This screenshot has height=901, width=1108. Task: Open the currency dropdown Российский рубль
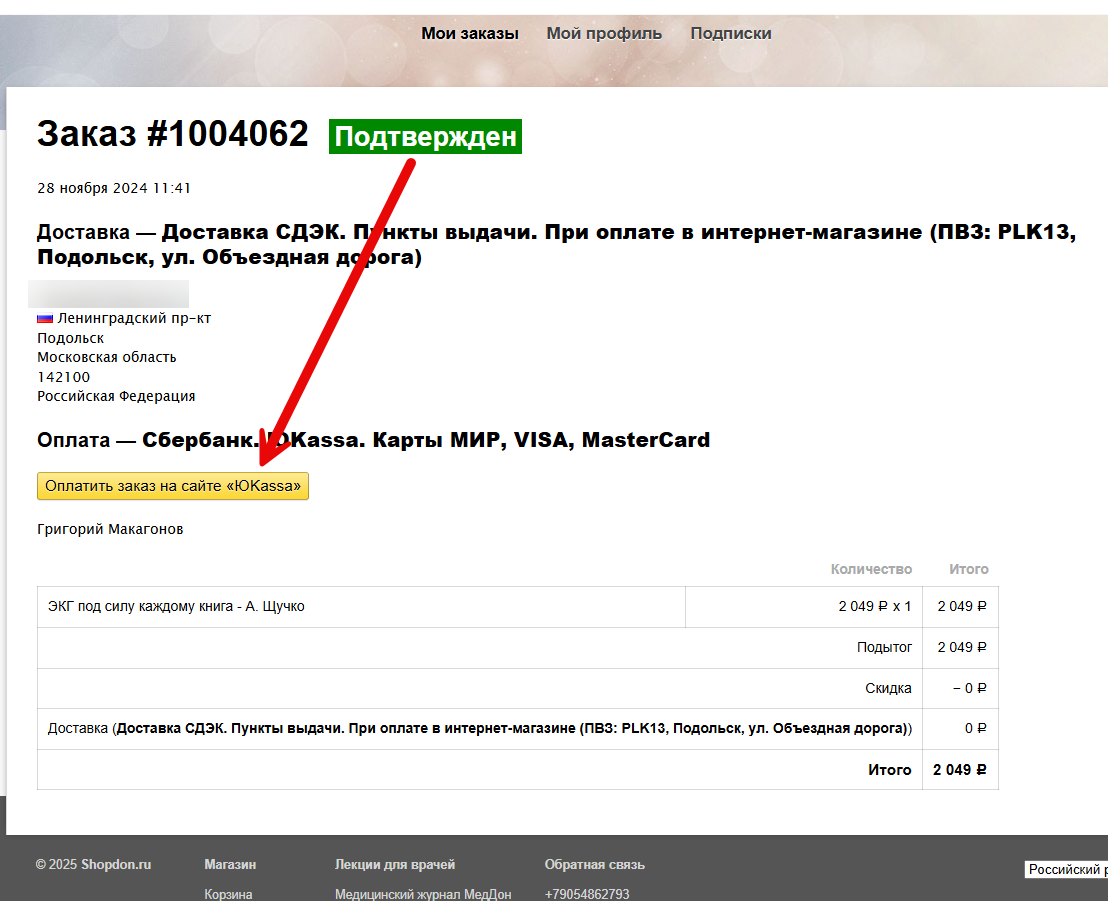tap(1066, 870)
